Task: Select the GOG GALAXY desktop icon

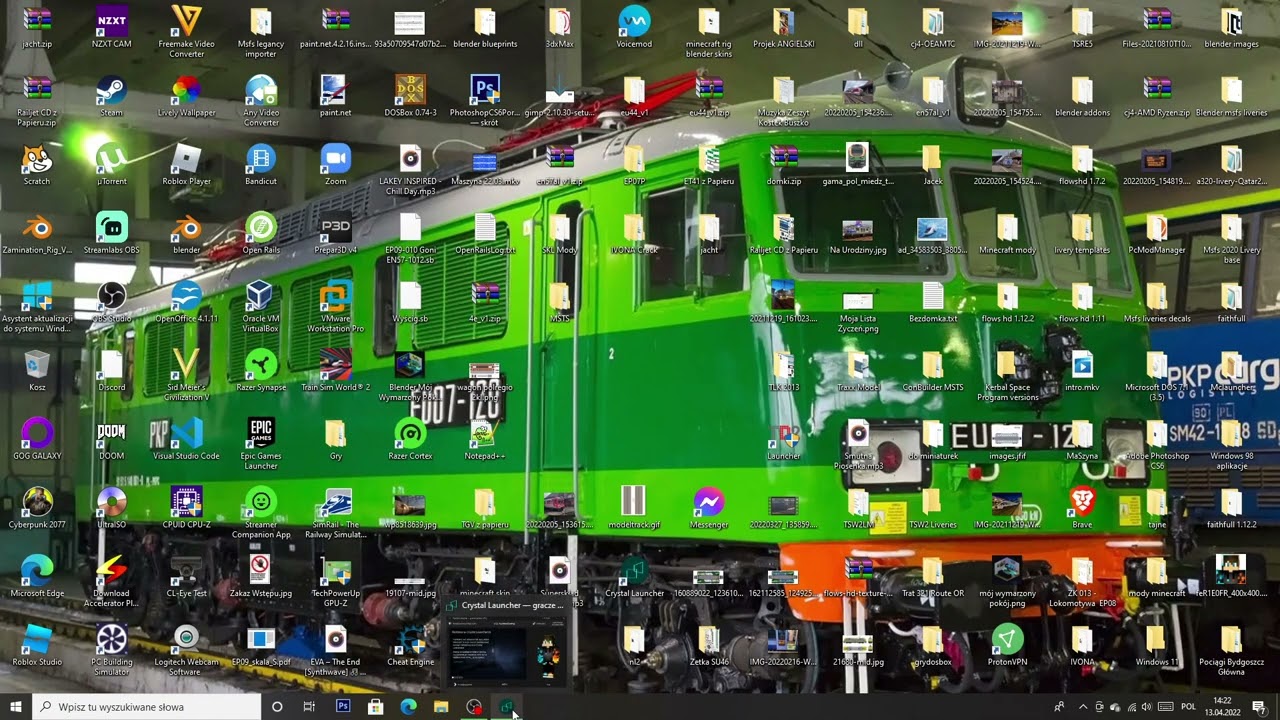Action: click(37, 439)
